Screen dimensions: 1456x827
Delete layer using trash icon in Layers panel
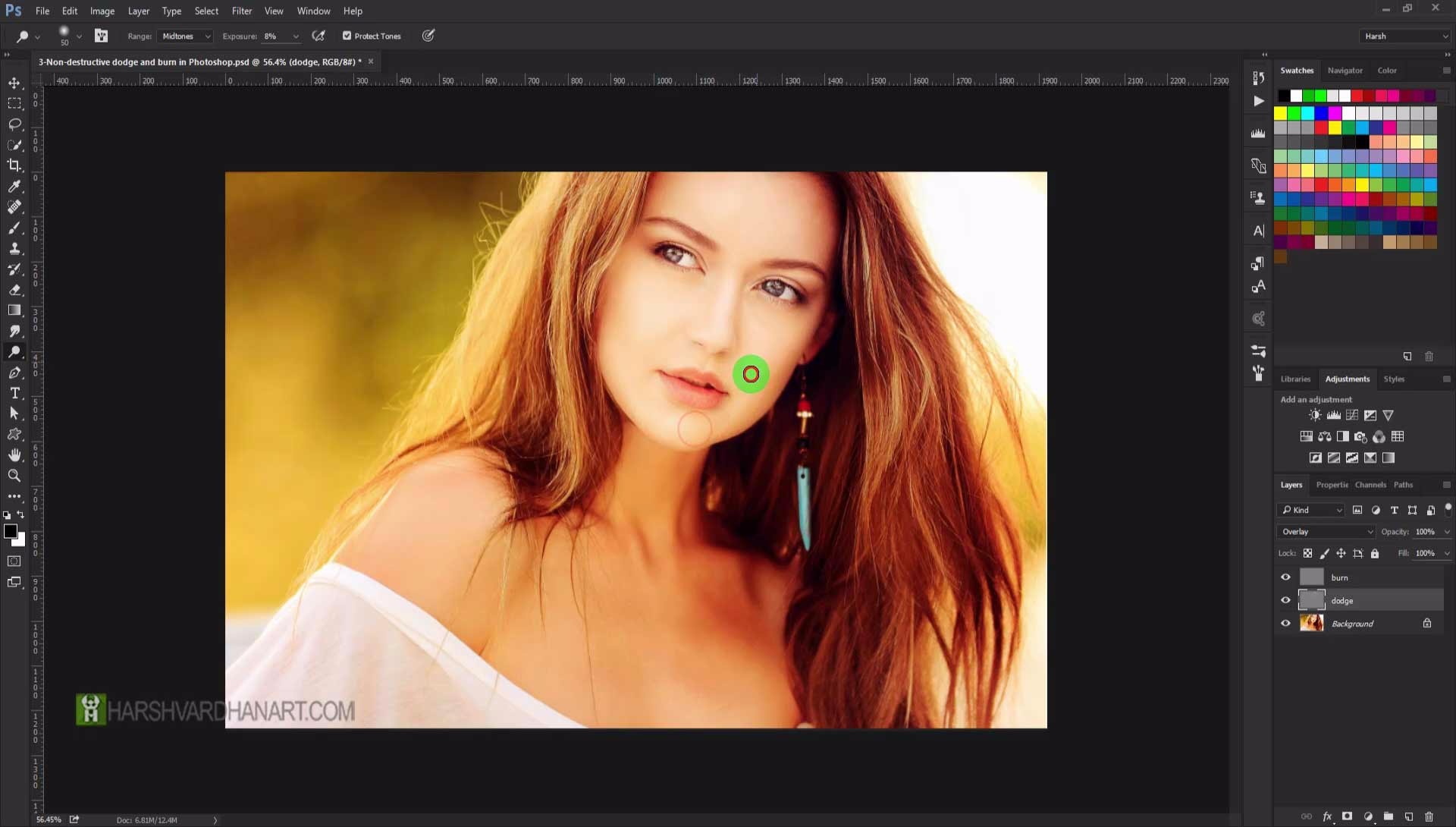pos(1429,816)
